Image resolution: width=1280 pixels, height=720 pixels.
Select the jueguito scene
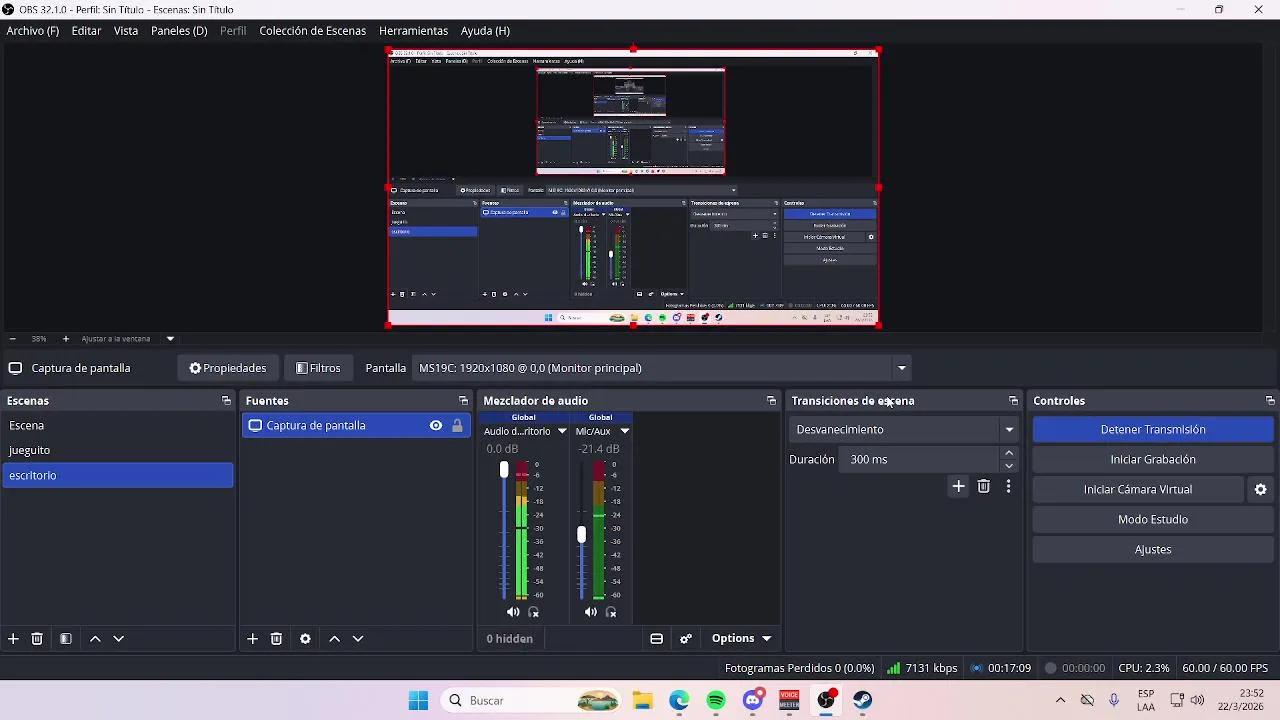(118, 450)
